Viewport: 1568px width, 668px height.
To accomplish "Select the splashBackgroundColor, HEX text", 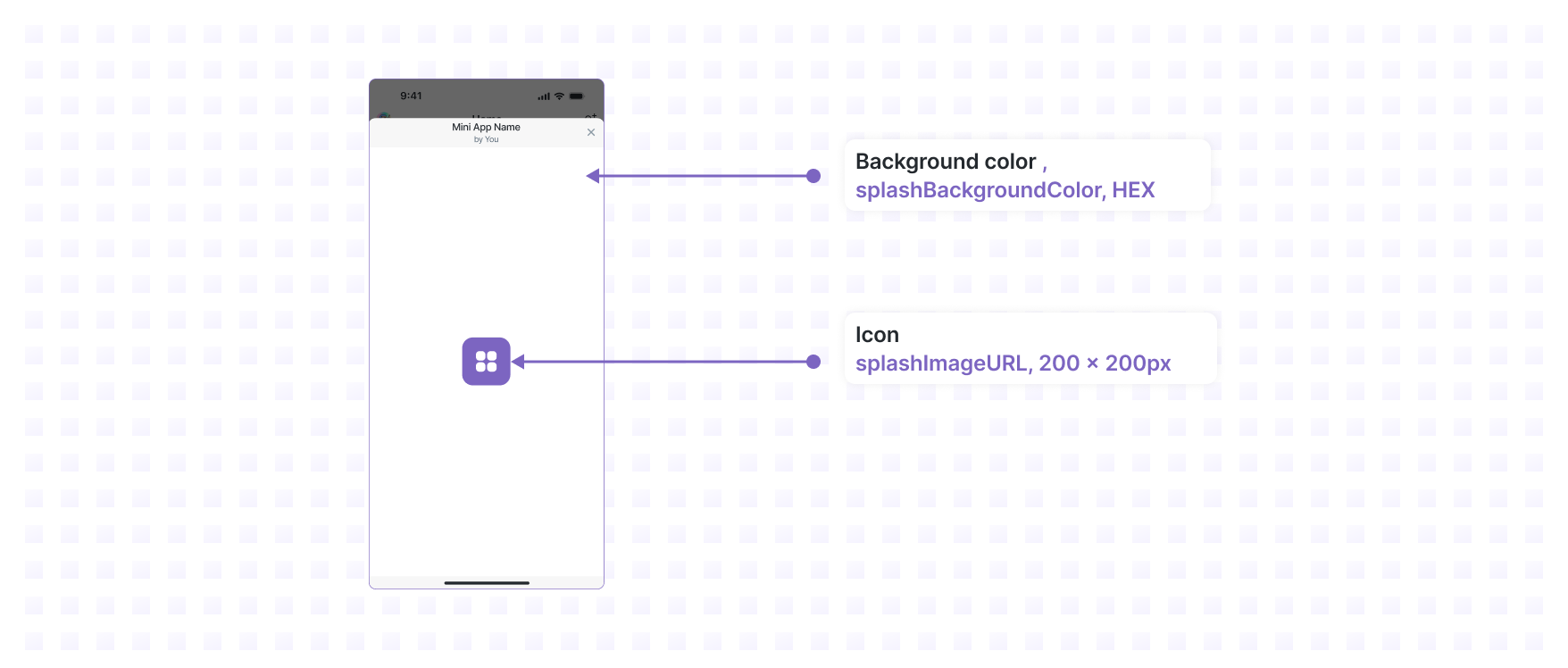I will 1005,190.
